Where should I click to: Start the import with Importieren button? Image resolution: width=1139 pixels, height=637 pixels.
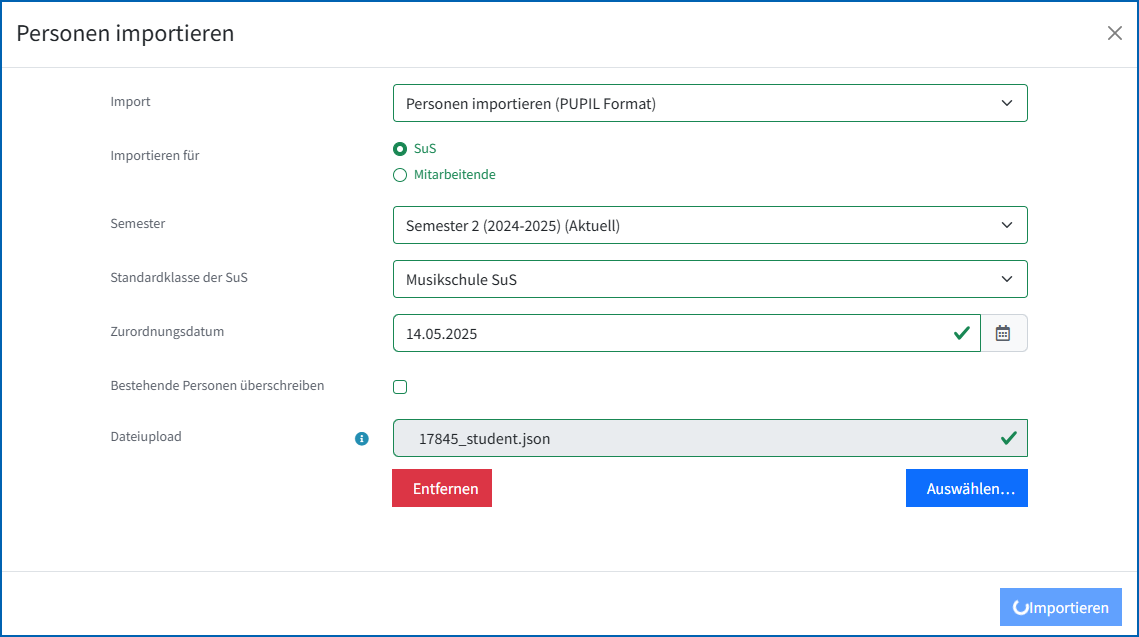[1061, 607]
